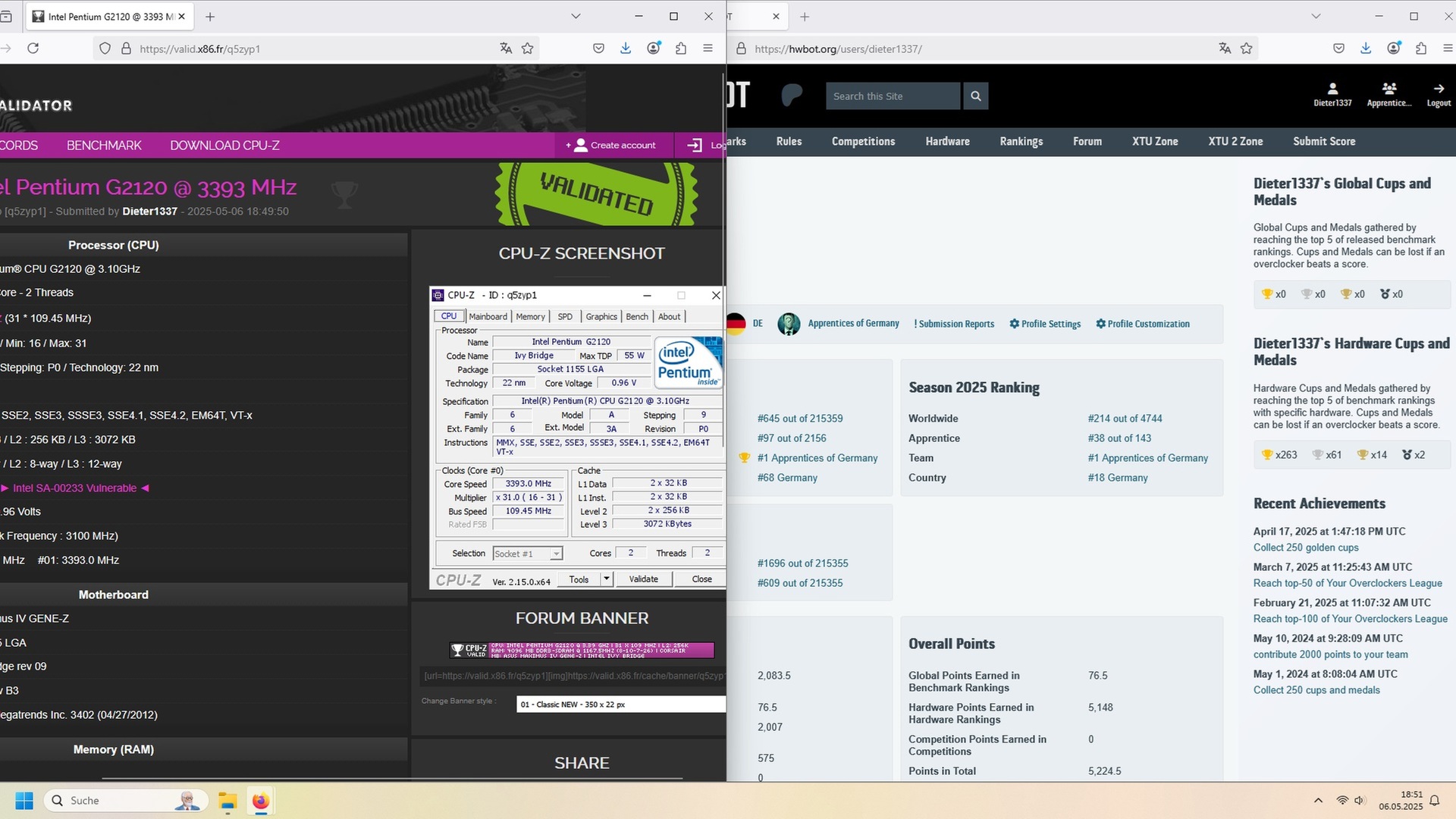The height and width of the screenshot is (819, 1456).
Task: Click translate icon in CPU-Z Validator address bar
Action: click(x=506, y=49)
